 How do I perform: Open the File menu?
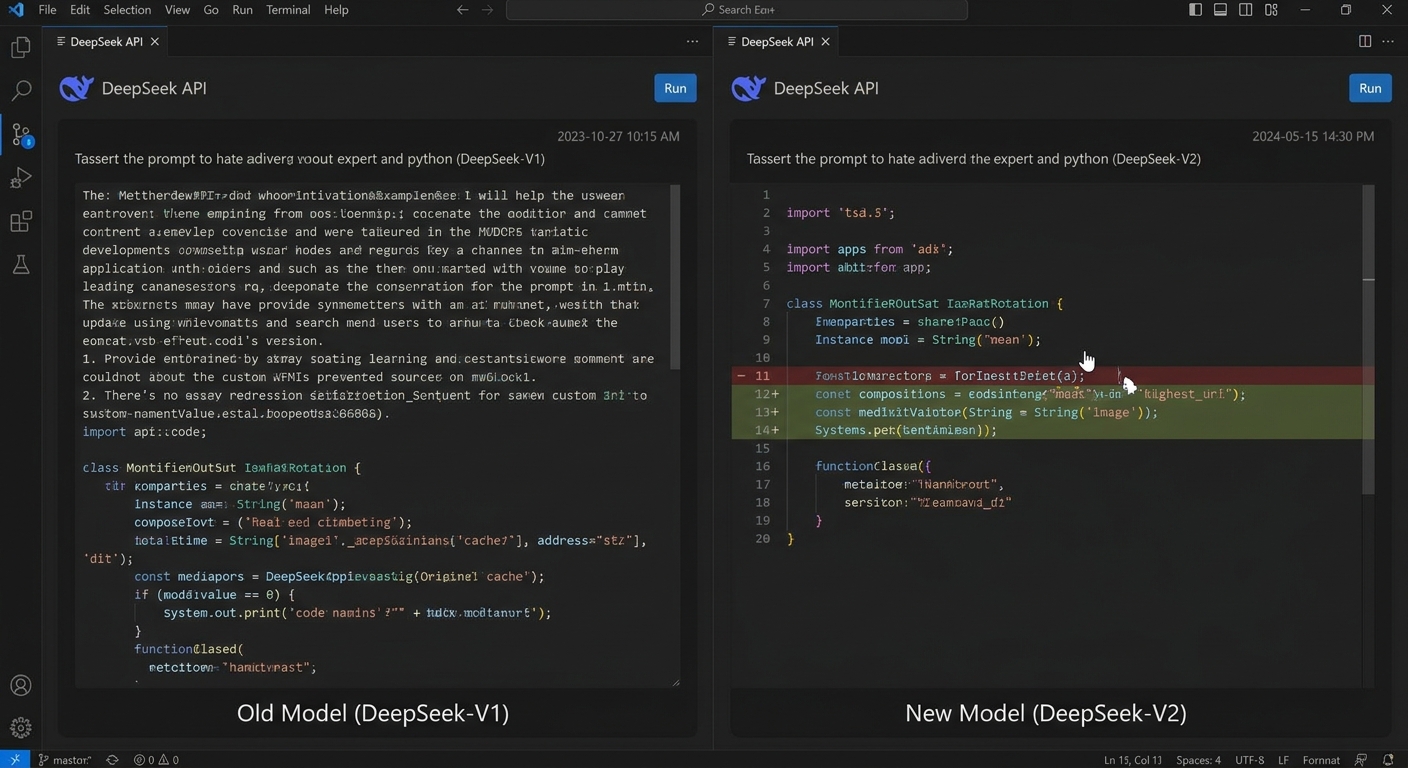tap(47, 10)
